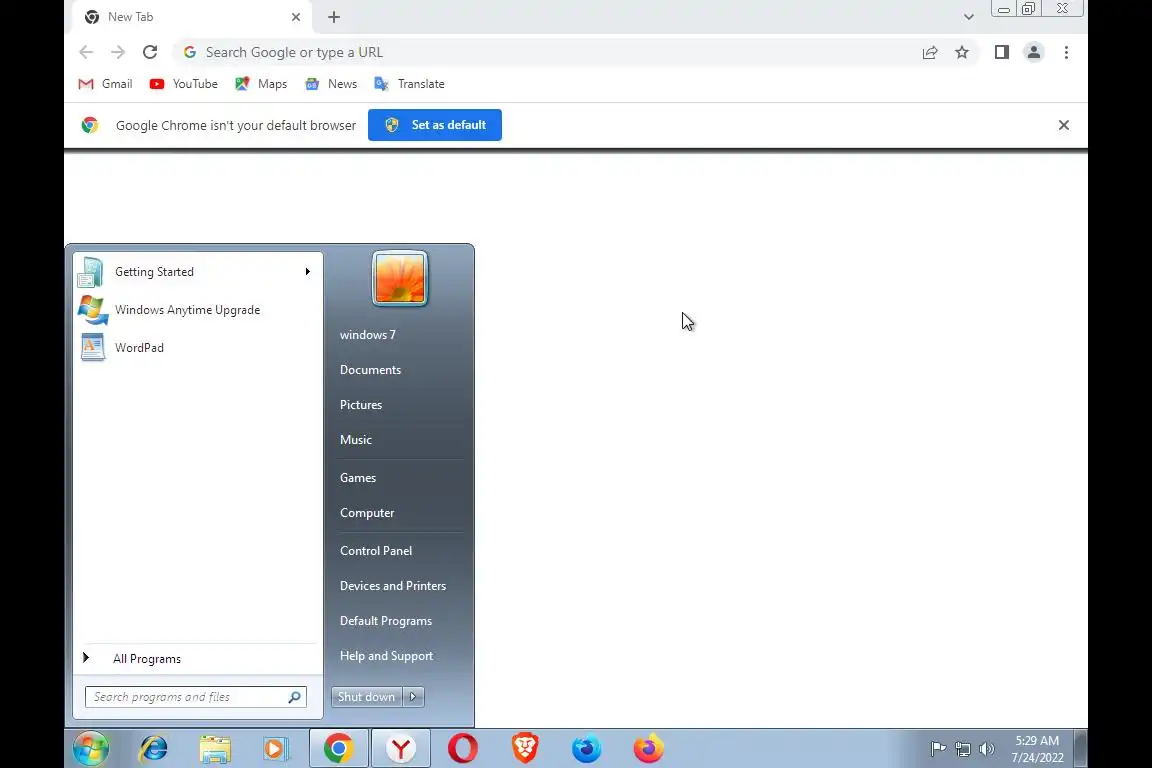Open News bookmark

tap(331, 84)
